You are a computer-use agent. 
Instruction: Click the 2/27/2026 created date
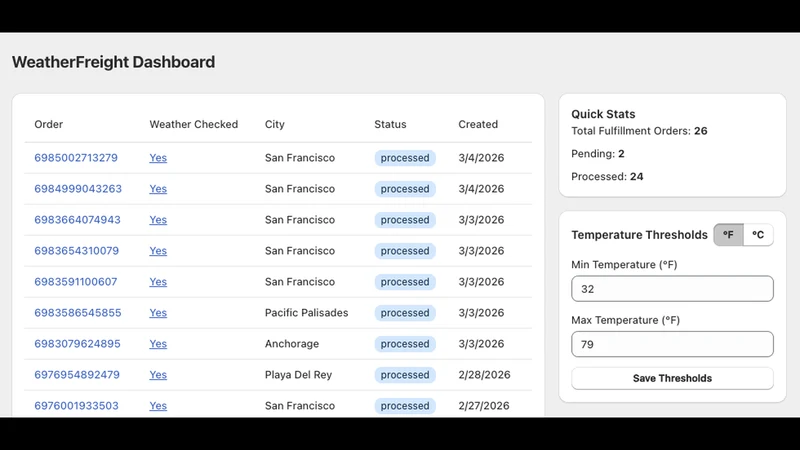point(484,406)
